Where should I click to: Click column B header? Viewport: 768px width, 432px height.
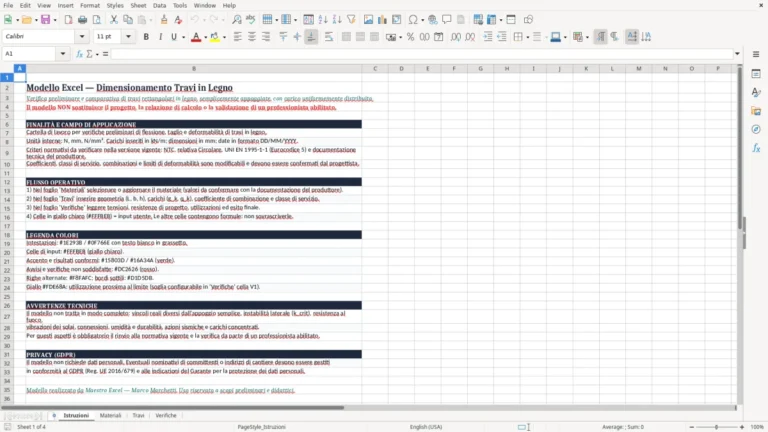pyautogui.click(x=193, y=69)
